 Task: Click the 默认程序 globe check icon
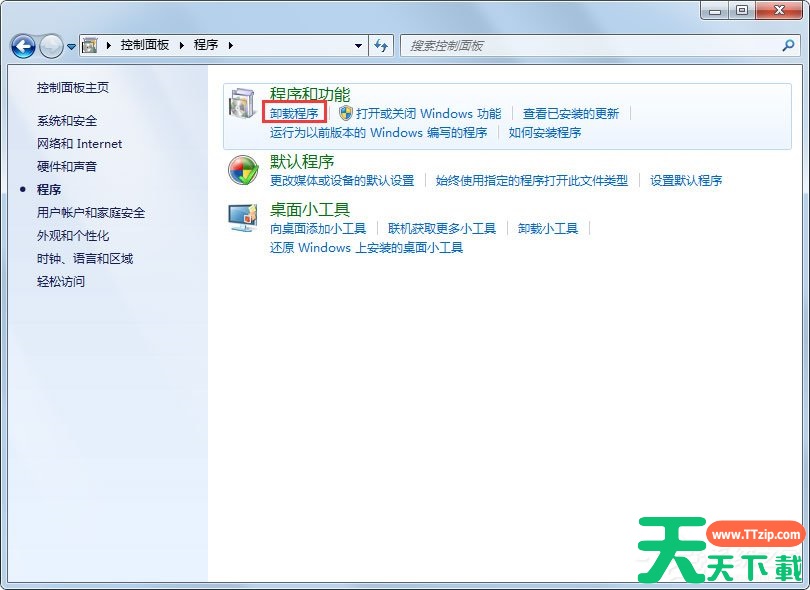[243, 170]
